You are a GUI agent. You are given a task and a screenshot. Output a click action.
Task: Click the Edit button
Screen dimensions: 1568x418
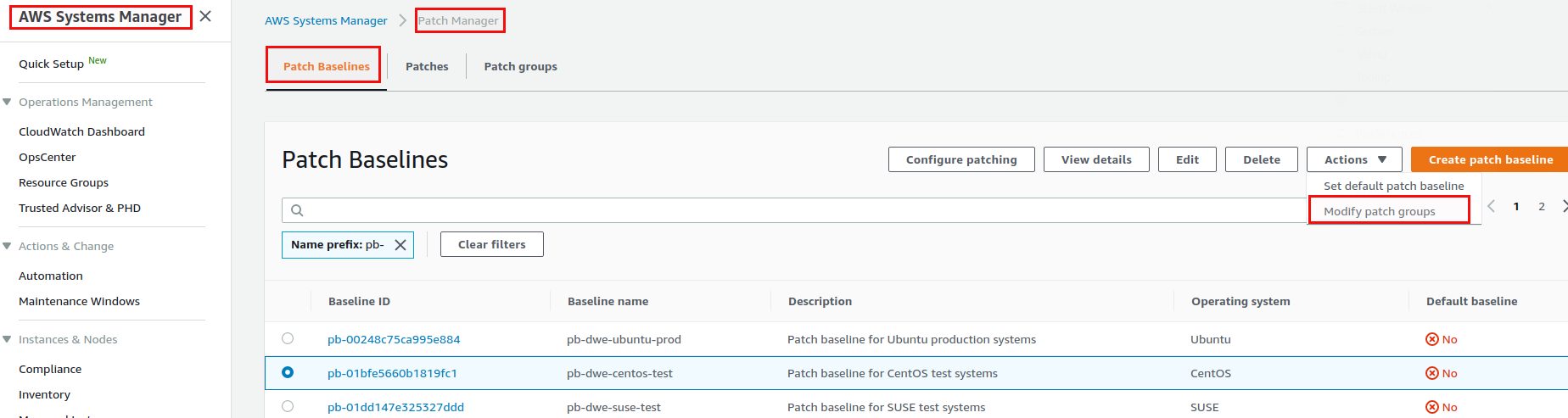click(x=1187, y=159)
